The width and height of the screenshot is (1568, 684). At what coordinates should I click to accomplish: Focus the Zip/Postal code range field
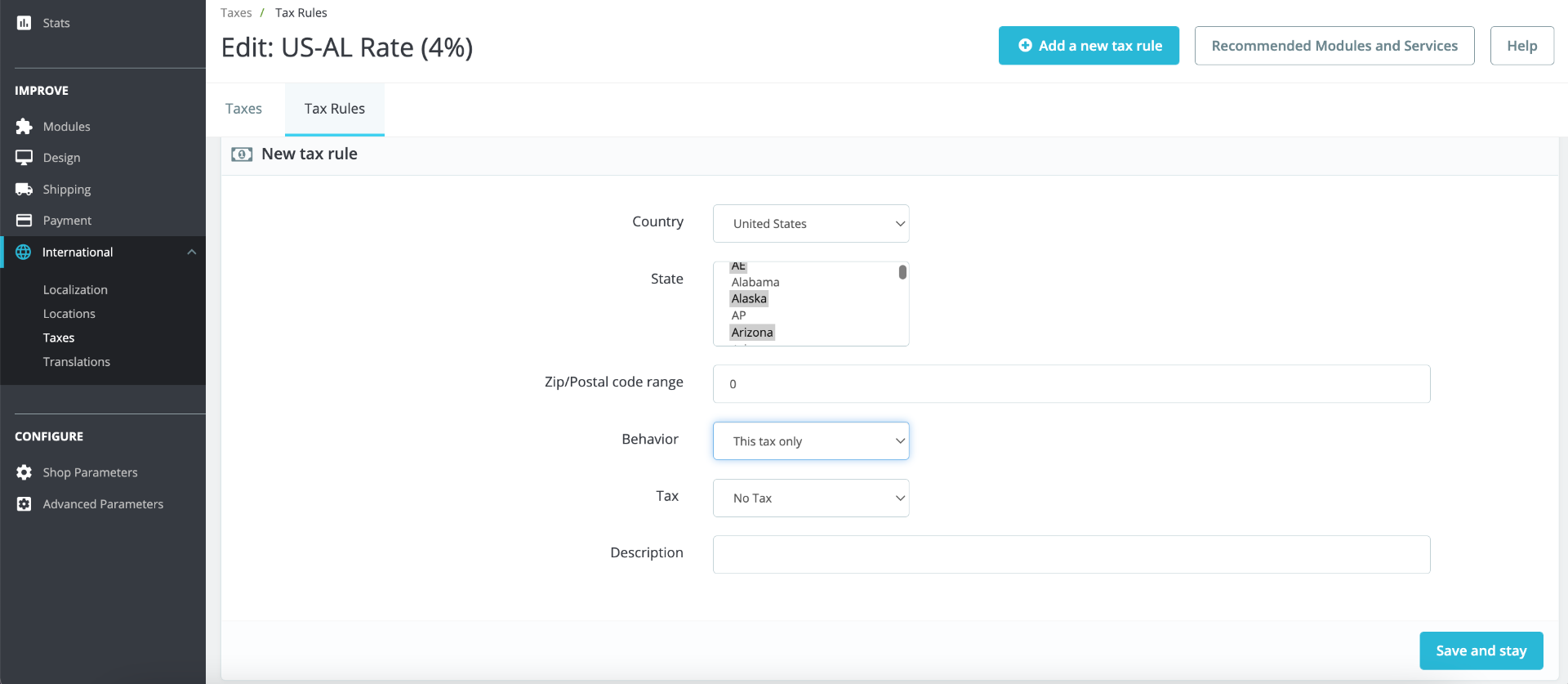coord(1071,384)
